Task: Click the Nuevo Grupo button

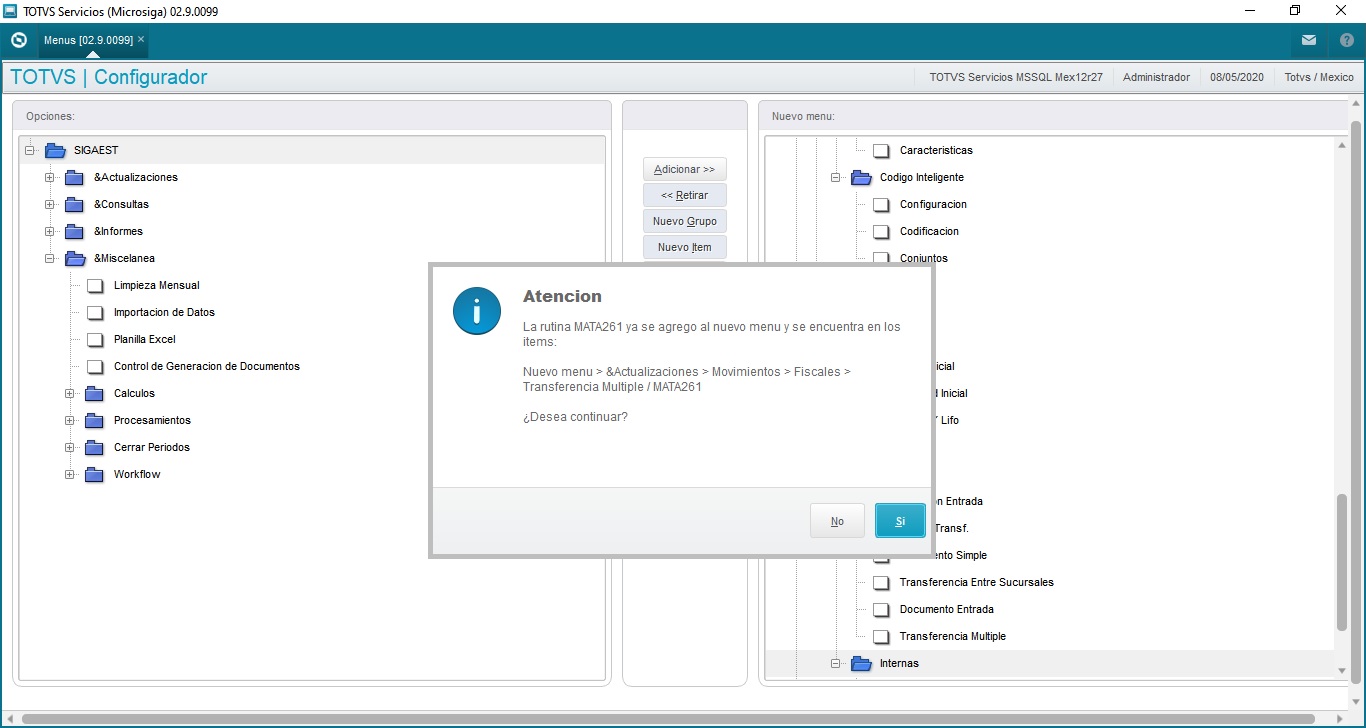Action: click(x=685, y=221)
